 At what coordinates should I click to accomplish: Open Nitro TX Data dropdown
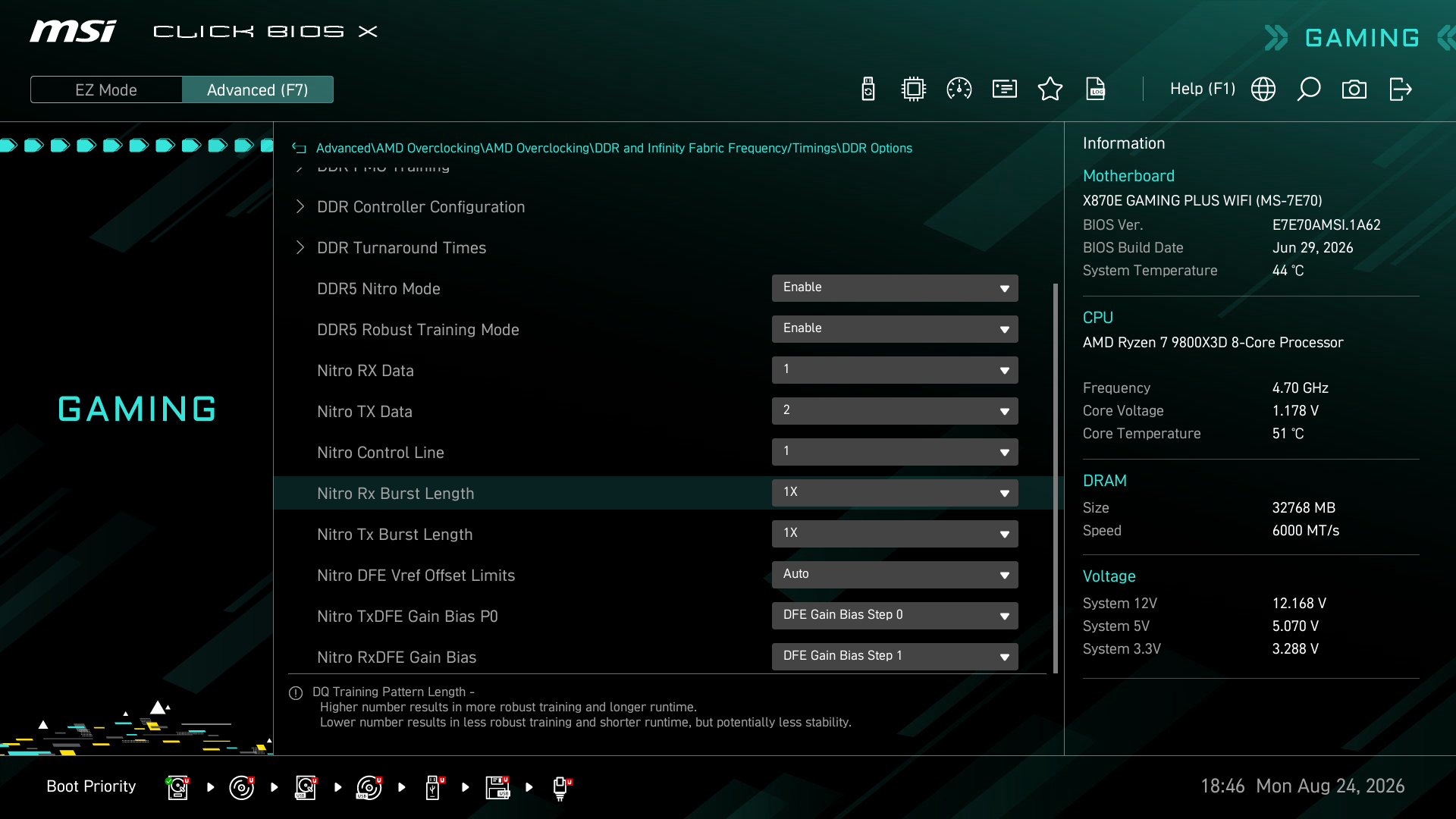coord(895,411)
